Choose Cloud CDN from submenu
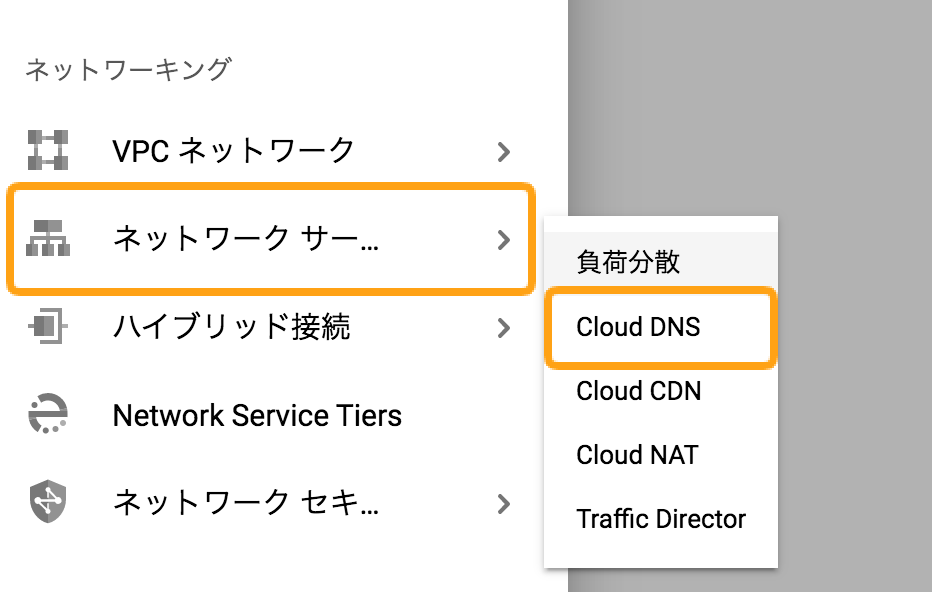 click(x=660, y=391)
